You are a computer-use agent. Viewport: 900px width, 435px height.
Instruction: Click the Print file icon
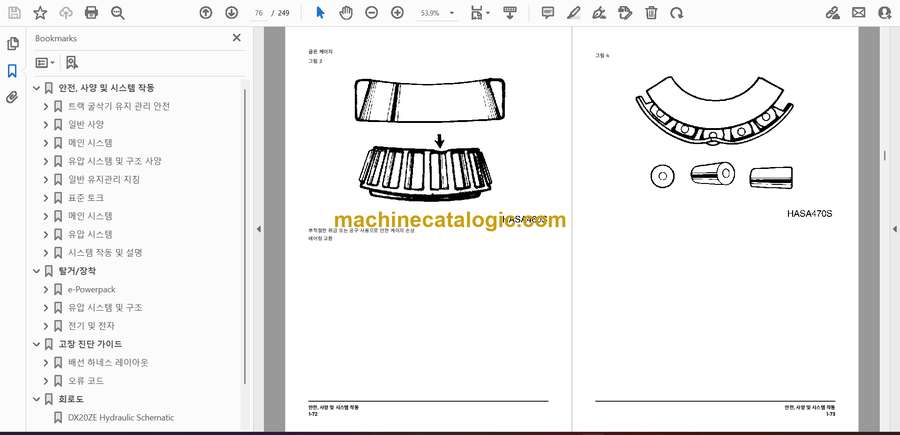[92, 13]
